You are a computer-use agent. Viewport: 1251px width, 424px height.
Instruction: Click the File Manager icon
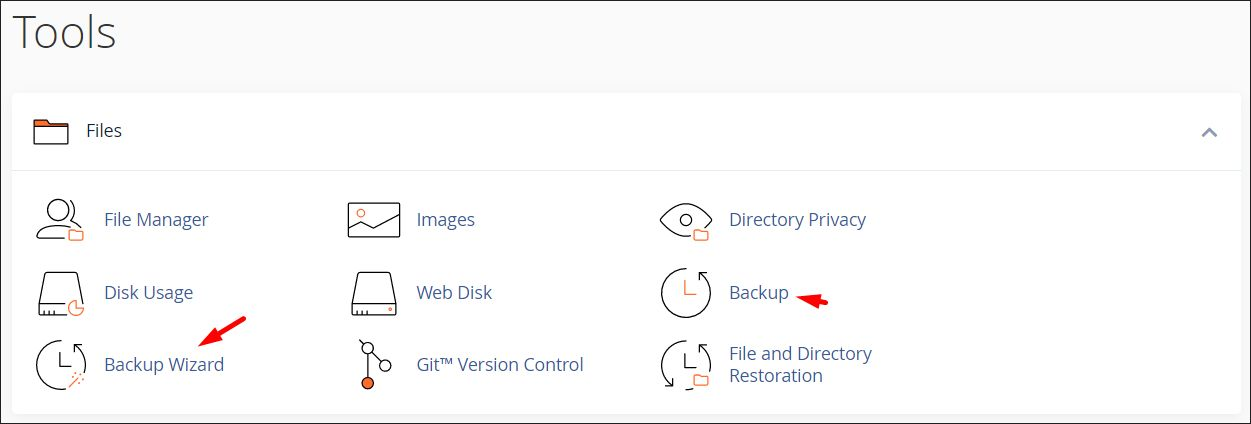(x=60, y=220)
